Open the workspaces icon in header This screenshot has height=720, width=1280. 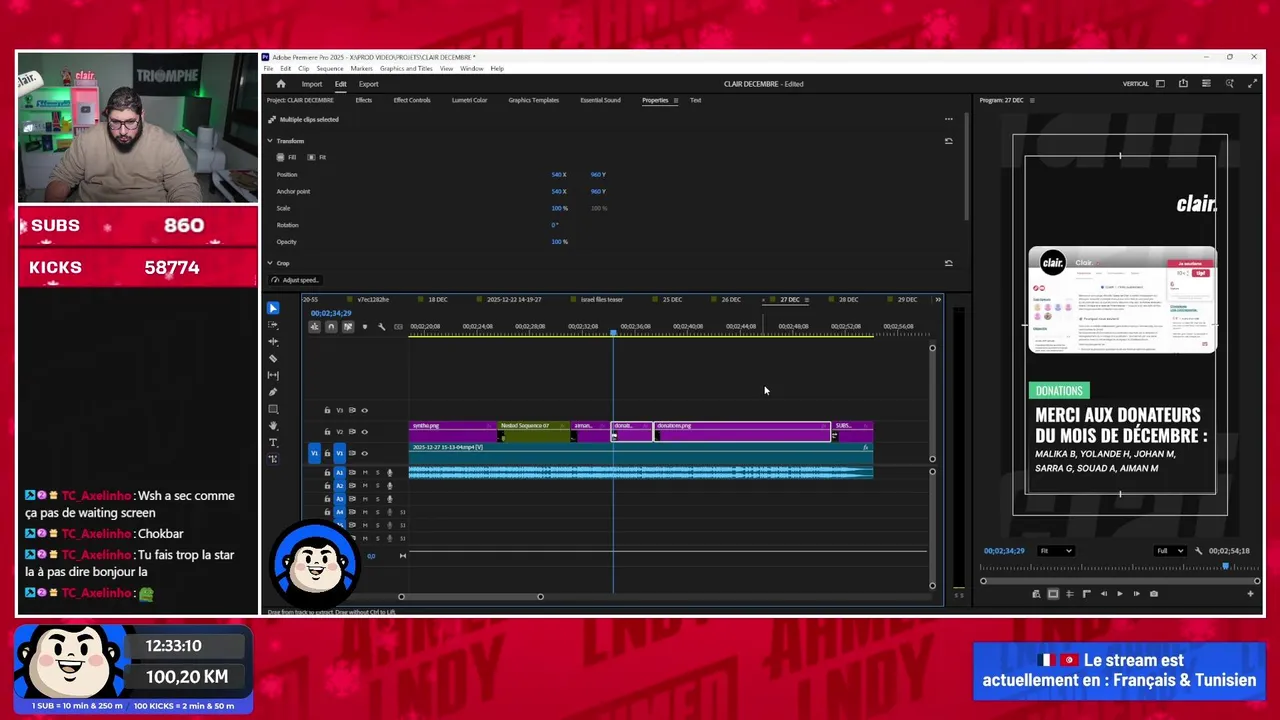coord(1160,84)
